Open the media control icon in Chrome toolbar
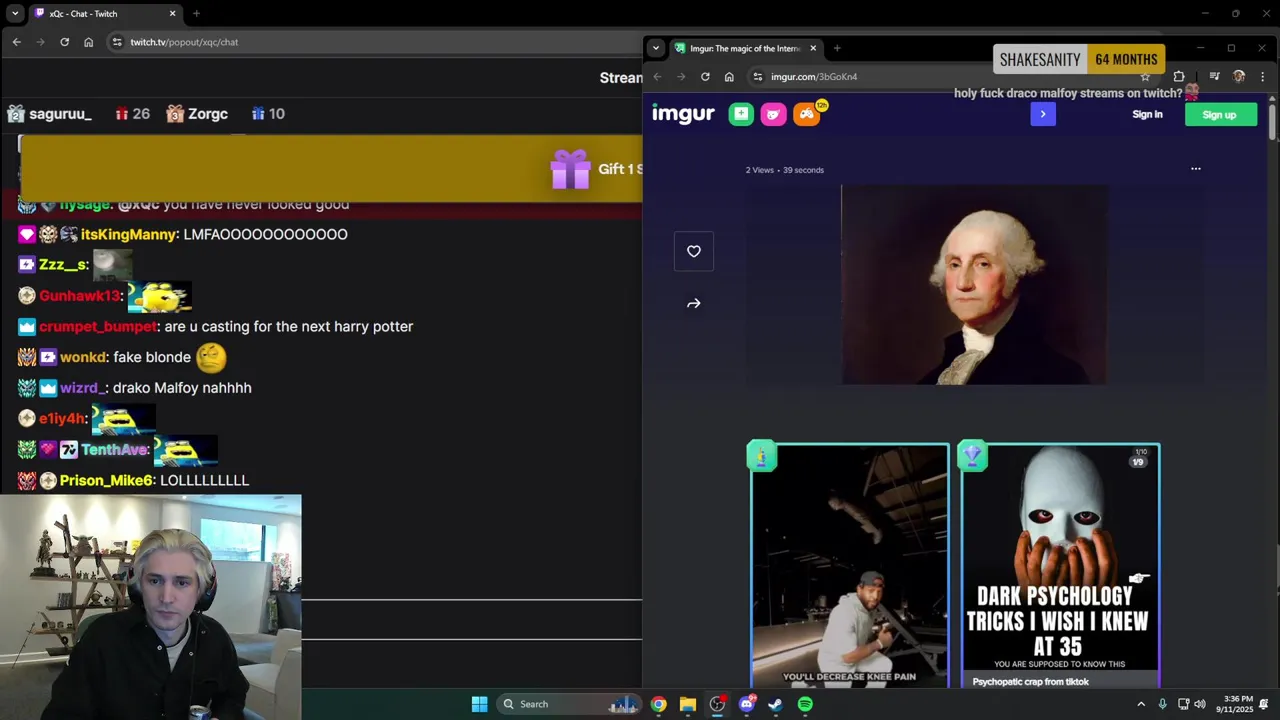 (1214, 77)
